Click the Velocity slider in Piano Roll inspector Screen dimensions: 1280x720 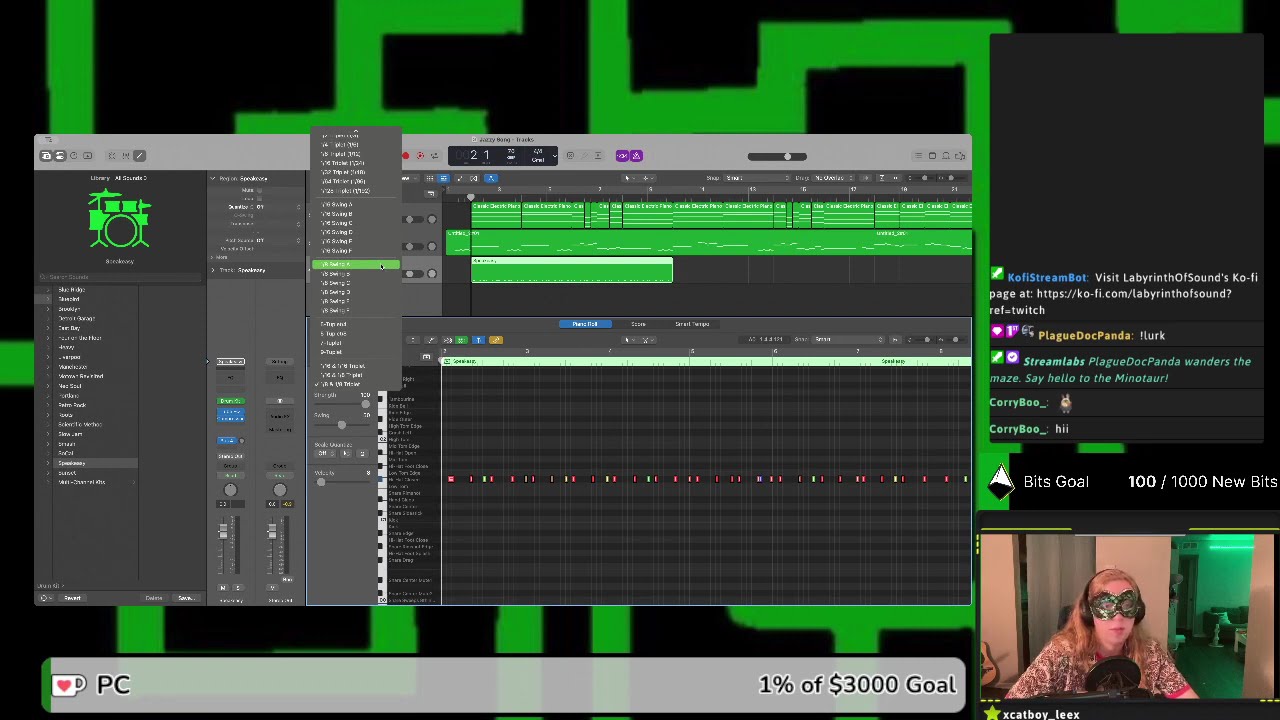tap(341, 482)
